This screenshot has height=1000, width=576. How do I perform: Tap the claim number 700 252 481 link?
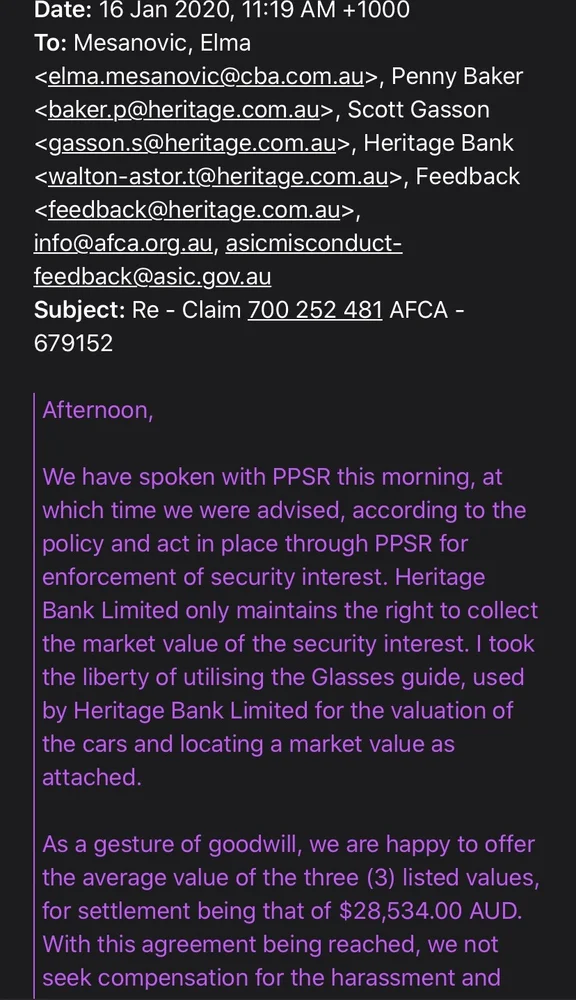(x=315, y=310)
